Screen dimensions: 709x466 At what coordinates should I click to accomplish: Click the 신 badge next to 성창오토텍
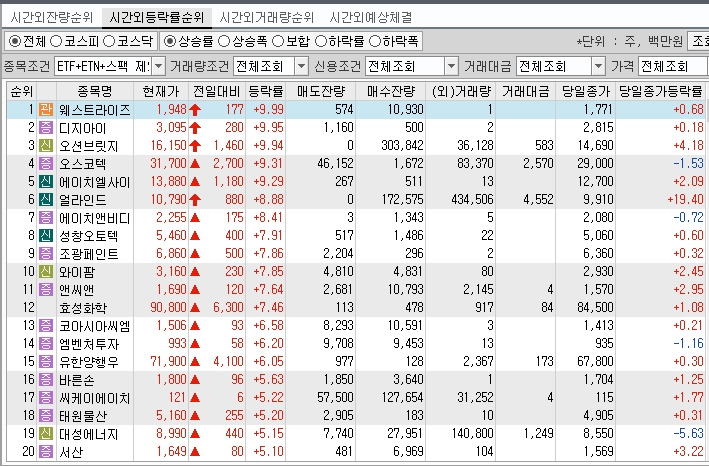[x=46, y=235]
